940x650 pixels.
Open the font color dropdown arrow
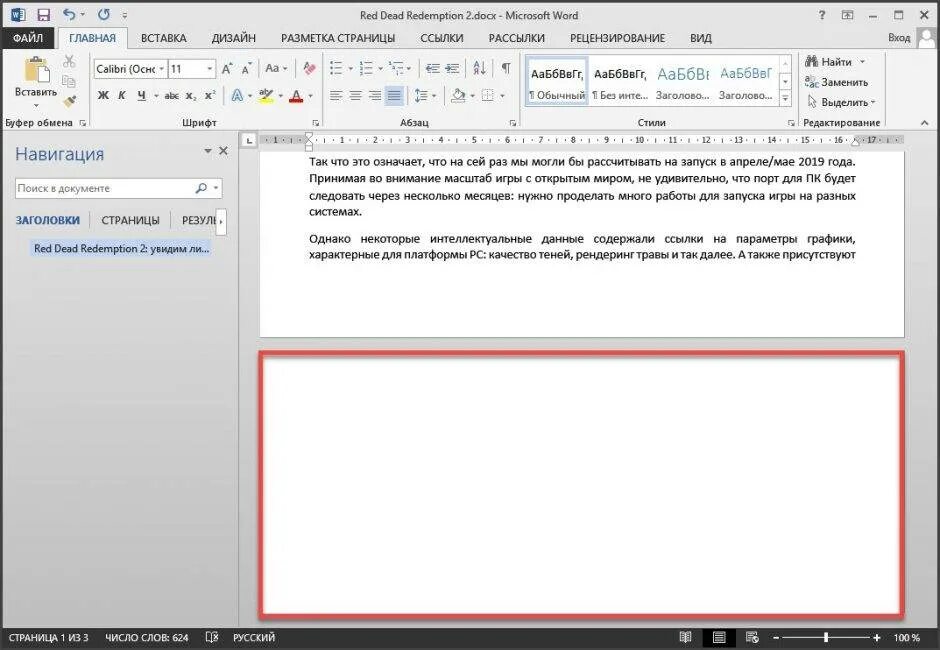[311, 96]
